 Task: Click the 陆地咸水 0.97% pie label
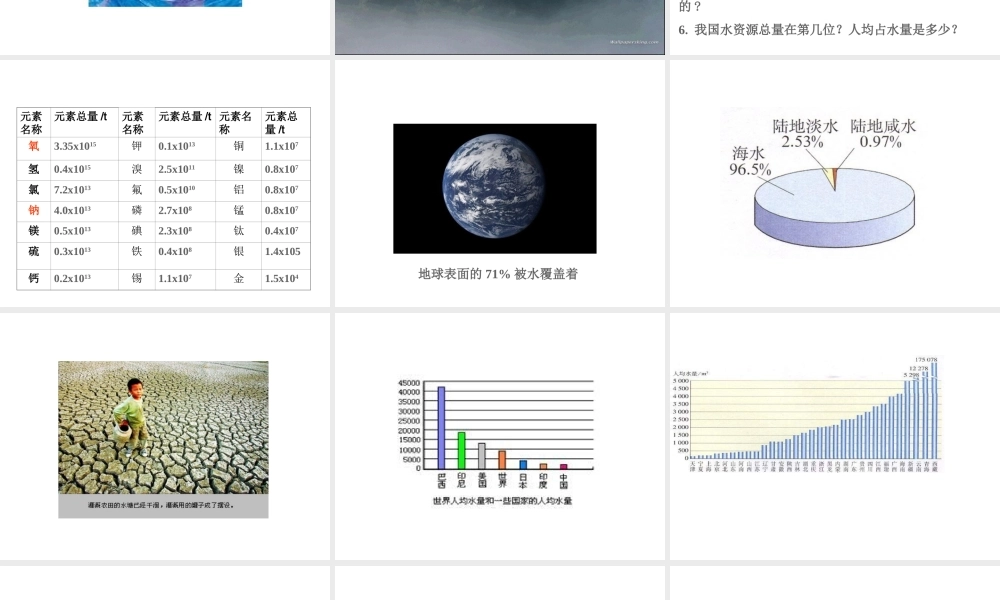(883, 134)
